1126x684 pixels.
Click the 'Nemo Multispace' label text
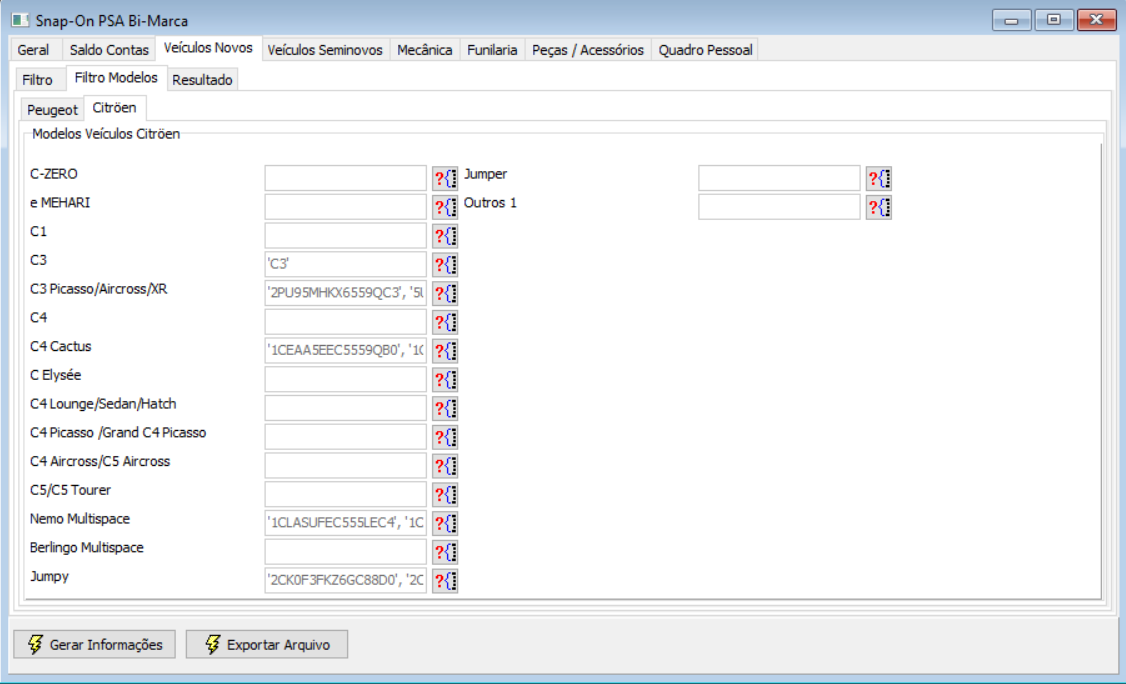80,519
